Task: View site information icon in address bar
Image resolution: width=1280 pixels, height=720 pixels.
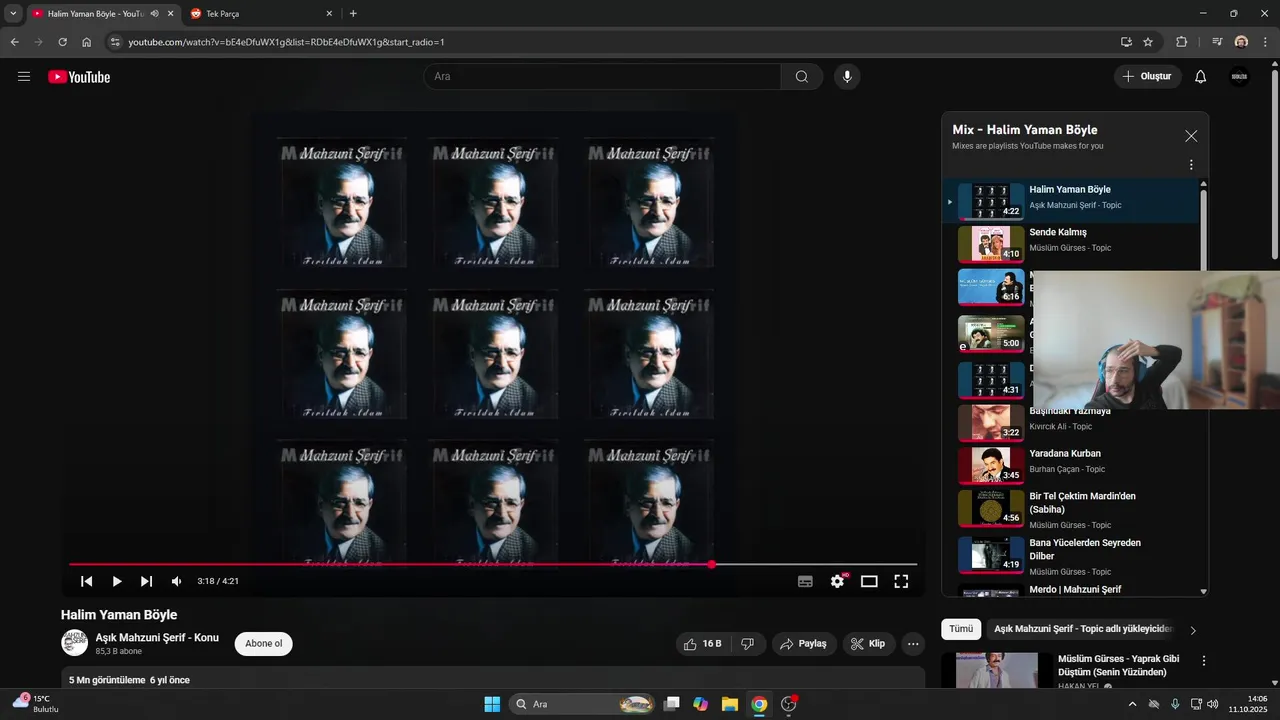Action: tap(115, 42)
